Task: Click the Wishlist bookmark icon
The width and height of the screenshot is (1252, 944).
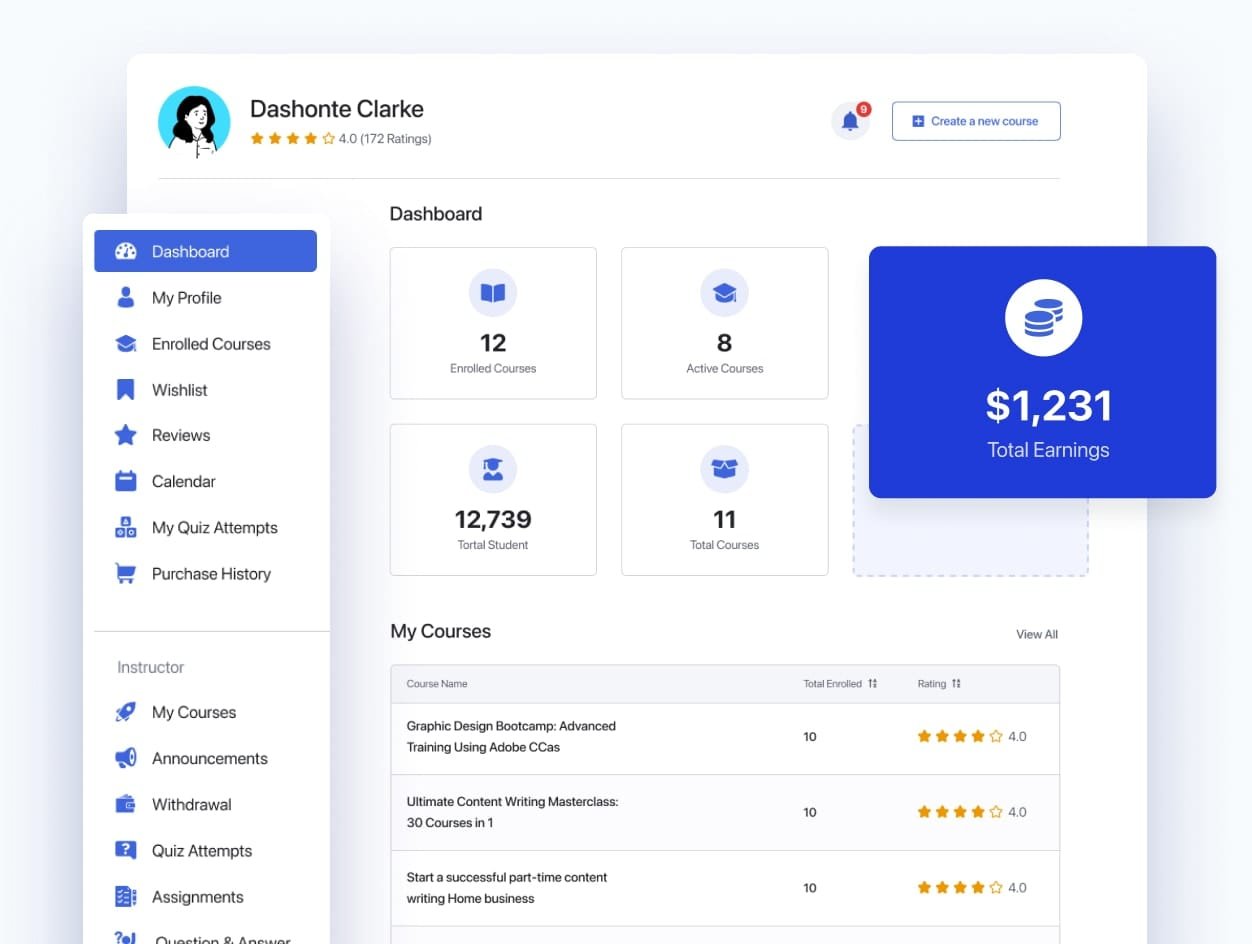Action: pos(125,390)
